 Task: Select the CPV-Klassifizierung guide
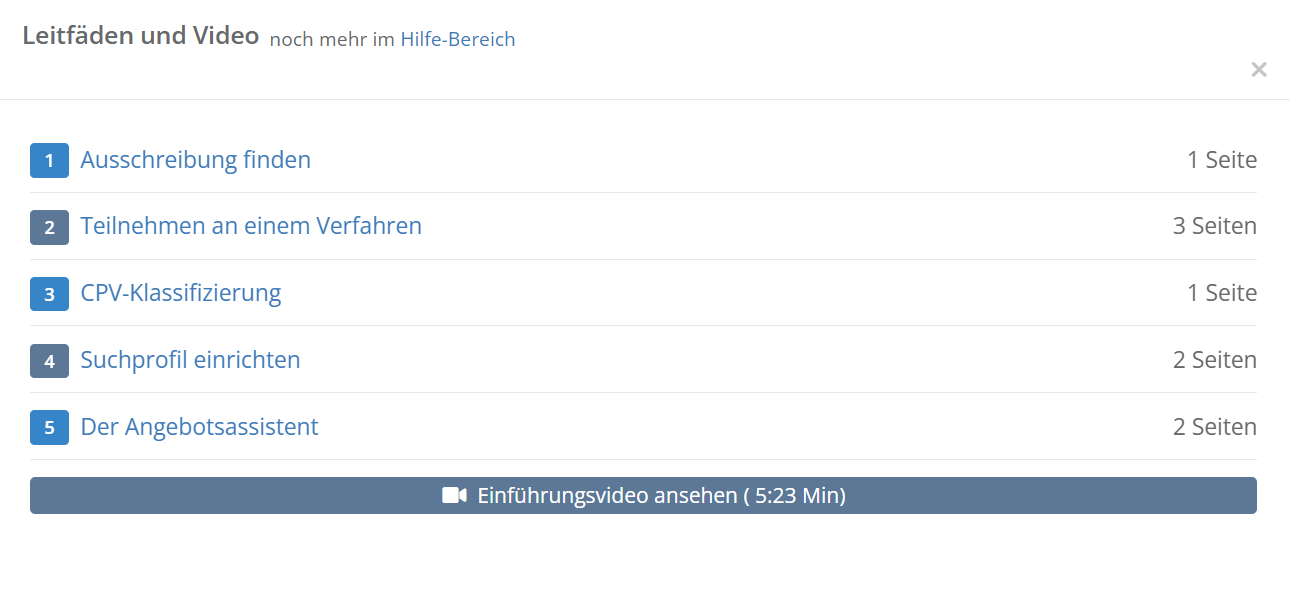181,293
